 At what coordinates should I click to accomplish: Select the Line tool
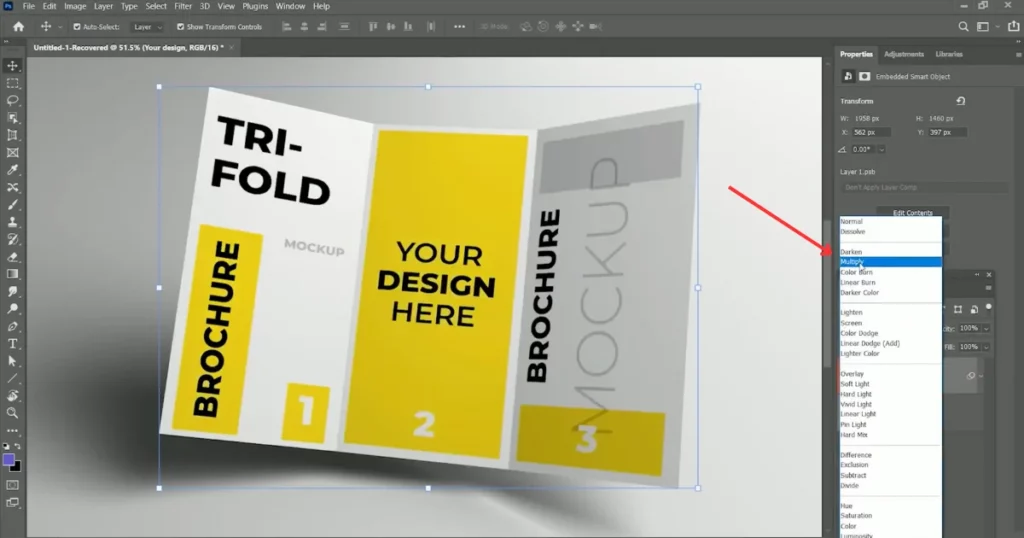tap(12, 378)
